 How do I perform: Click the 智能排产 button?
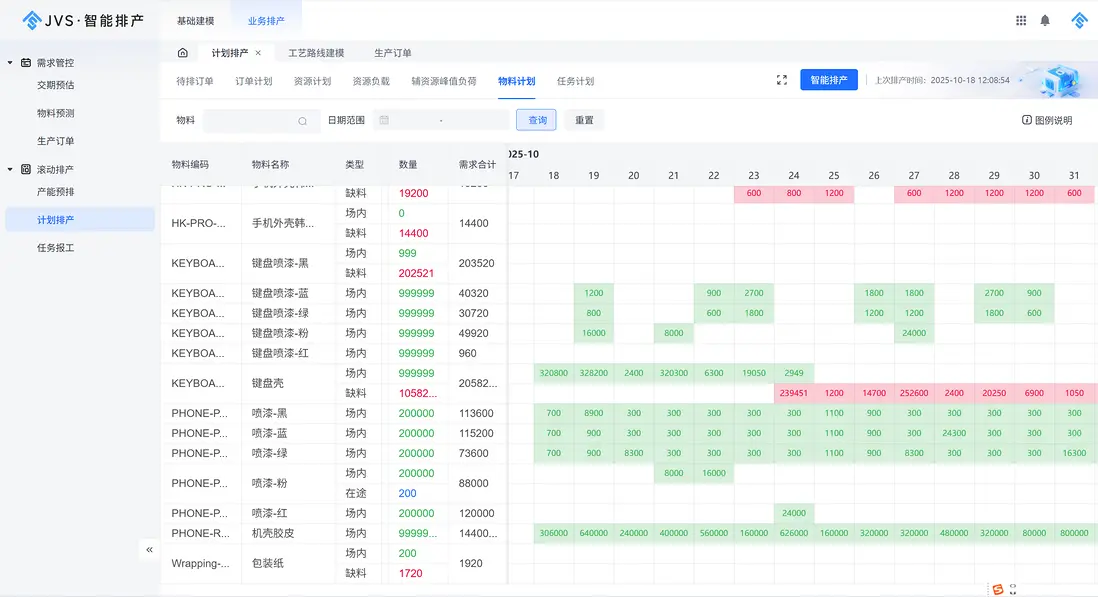pos(828,80)
